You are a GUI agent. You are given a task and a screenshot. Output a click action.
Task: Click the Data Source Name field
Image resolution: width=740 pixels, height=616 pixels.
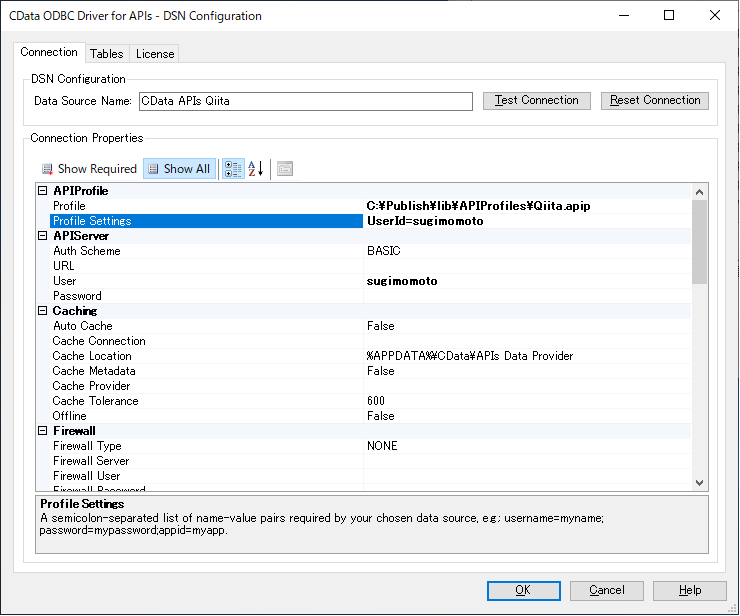(306, 101)
